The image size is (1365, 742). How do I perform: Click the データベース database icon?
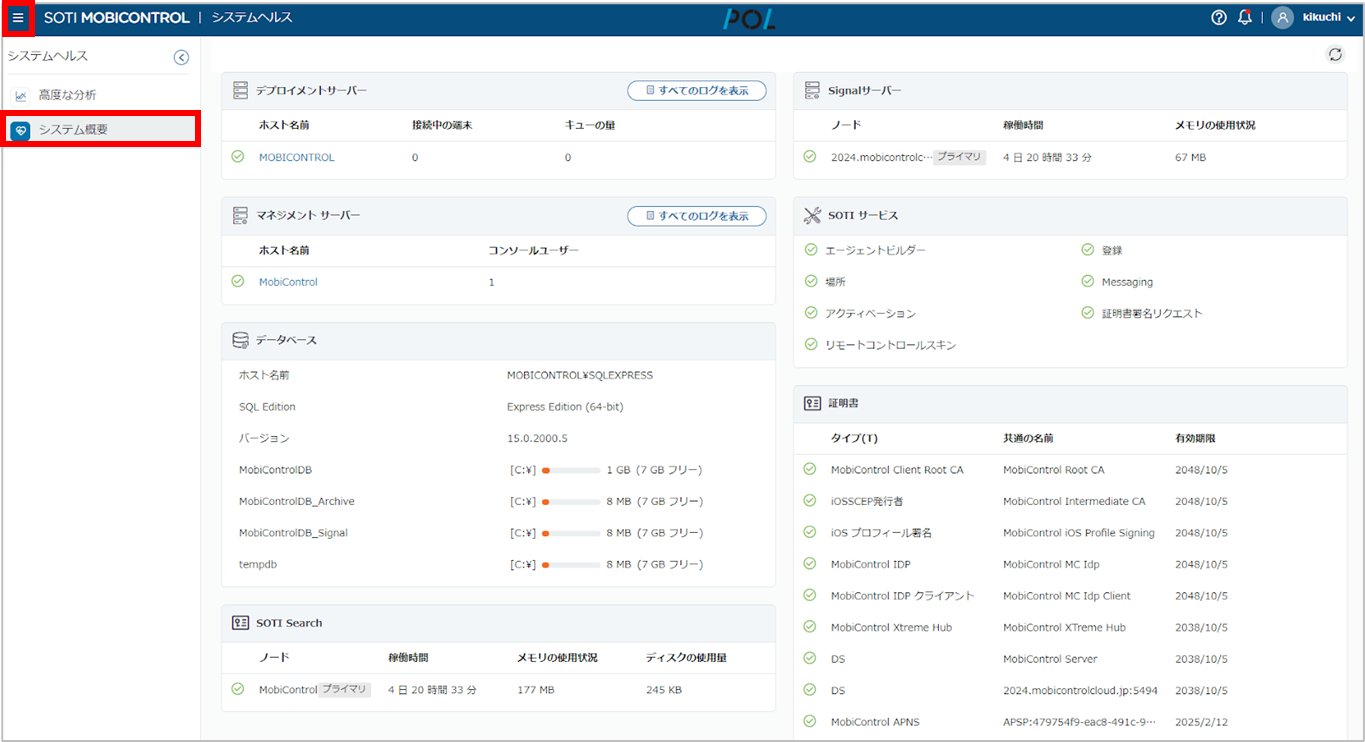tap(240, 341)
